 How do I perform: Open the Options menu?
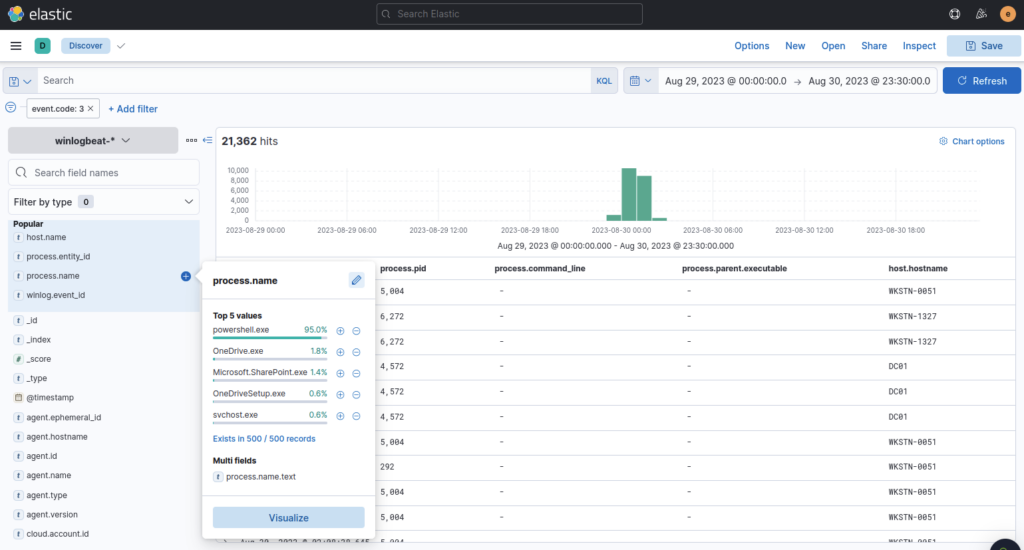click(752, 46)
